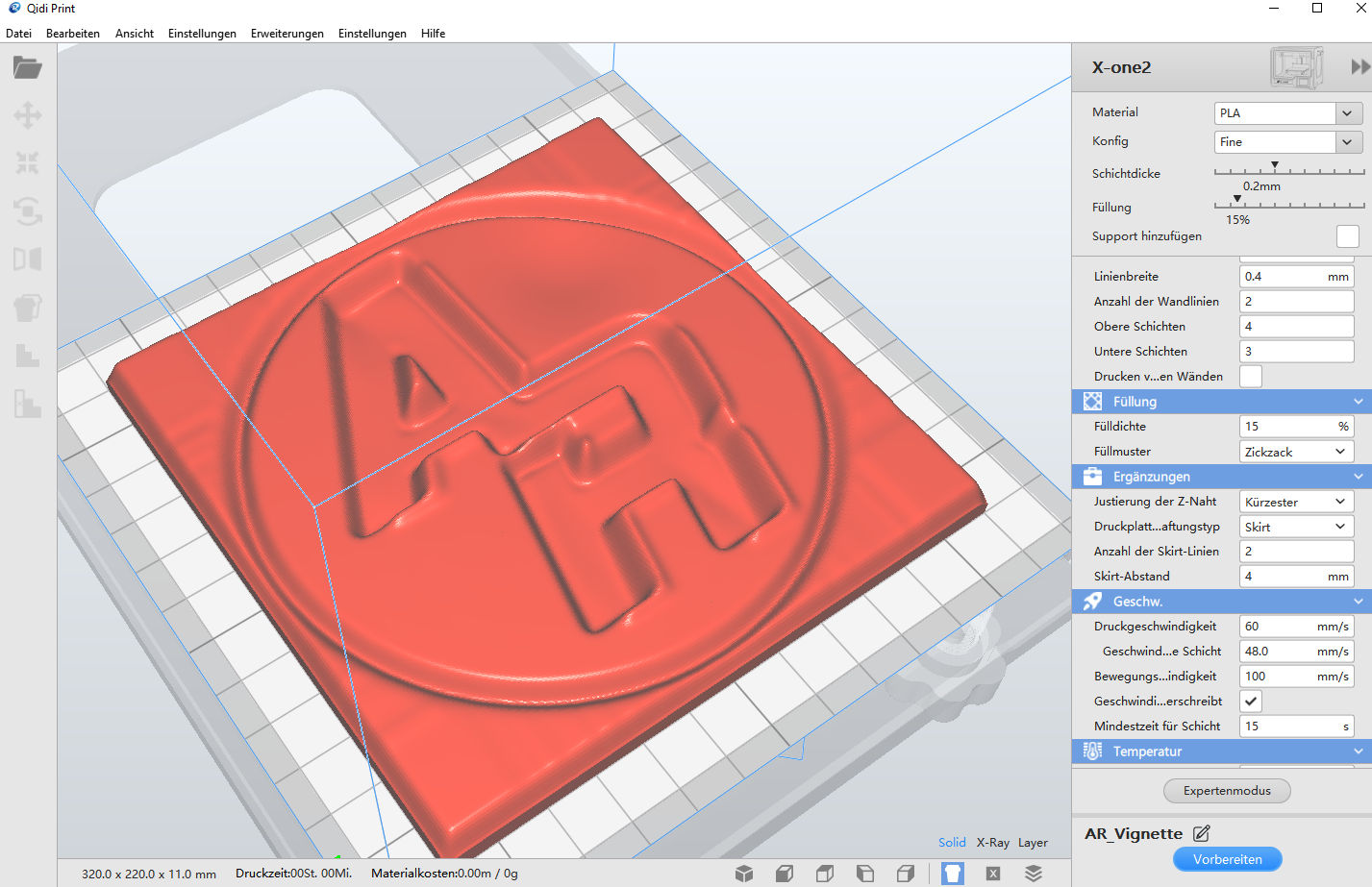Switch to the isometric 3D cube view

744,873
